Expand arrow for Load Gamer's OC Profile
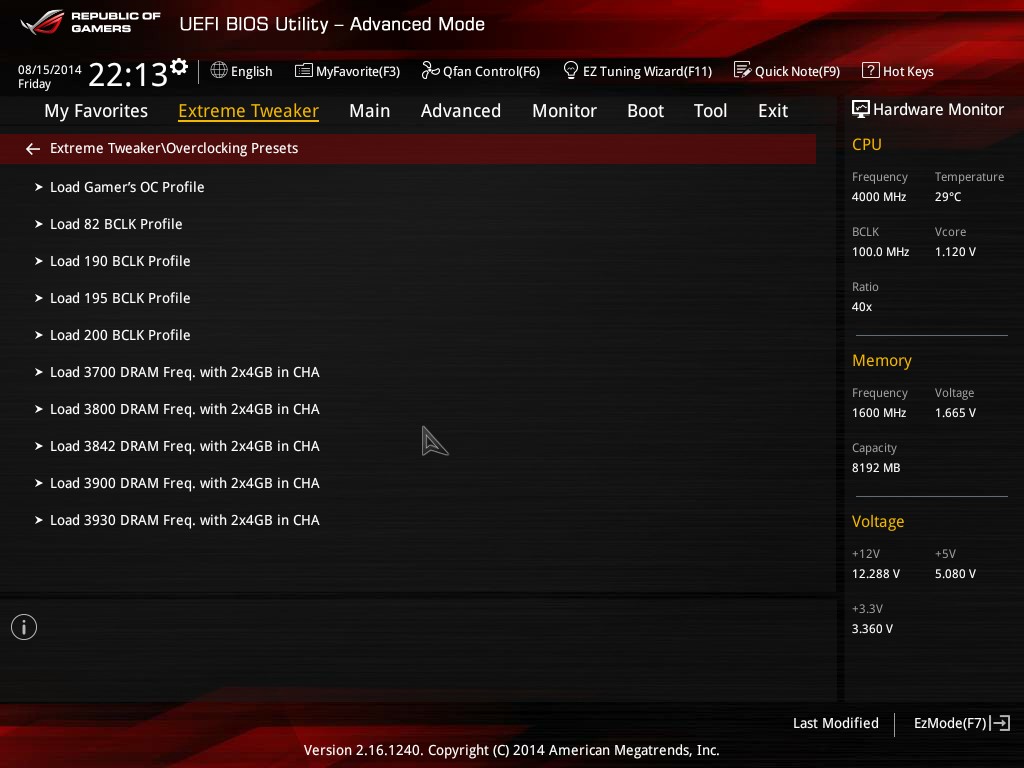 [x=39, y=187]
